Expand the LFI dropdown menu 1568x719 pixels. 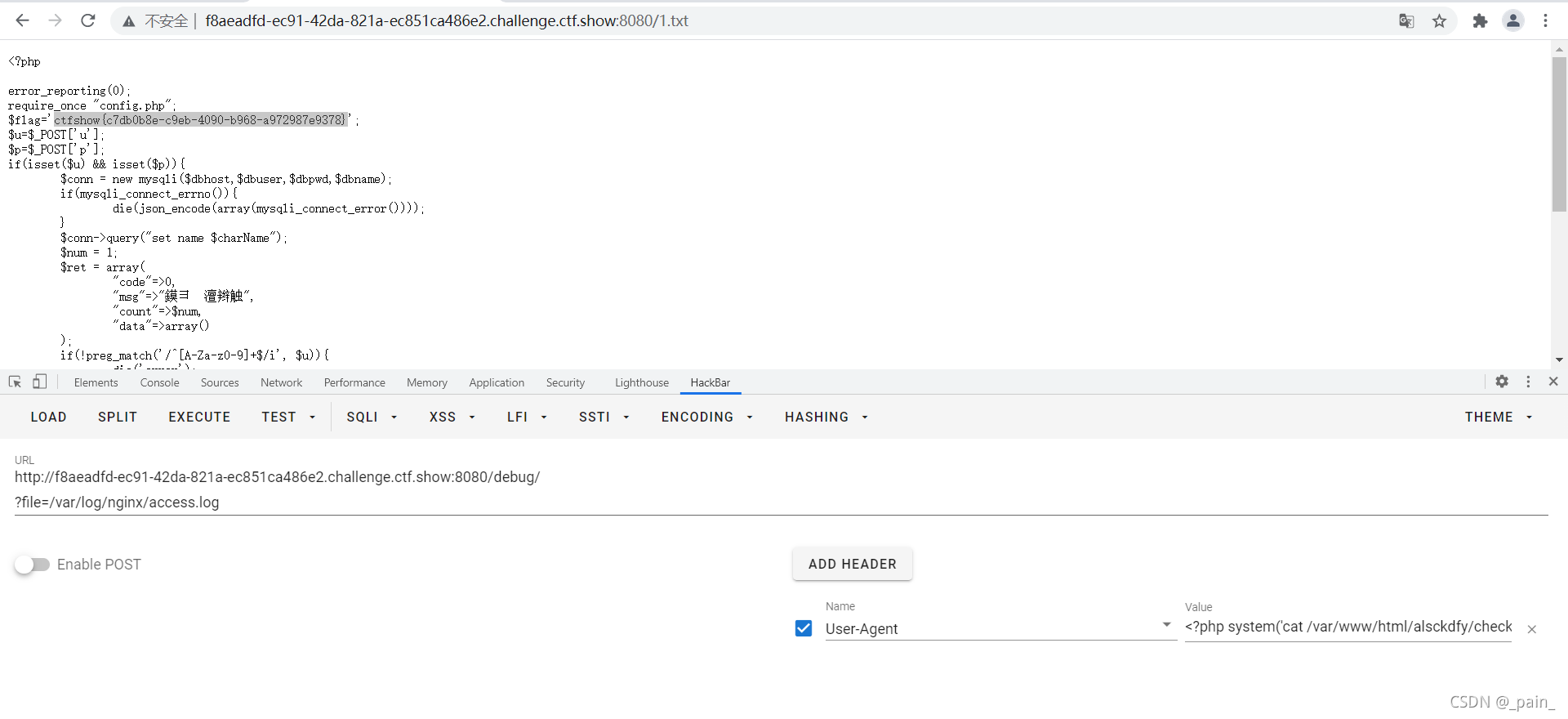point(527,417)
